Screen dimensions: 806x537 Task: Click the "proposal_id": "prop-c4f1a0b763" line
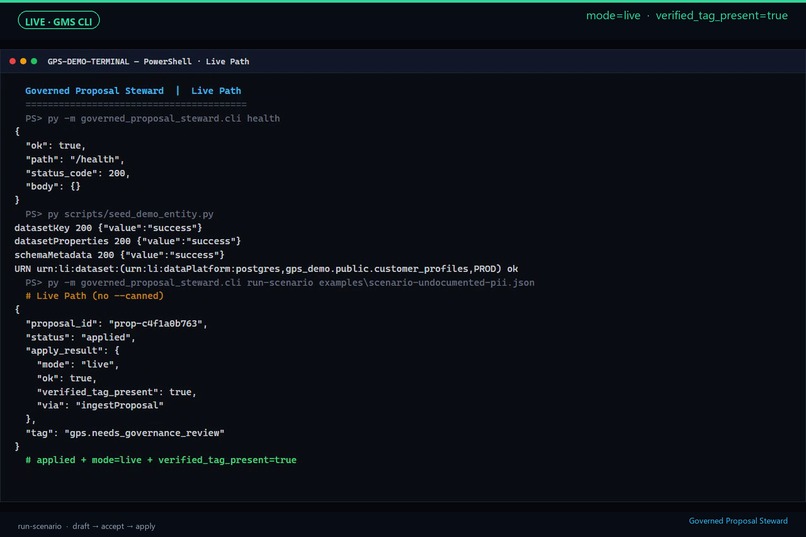pos(117,324)
